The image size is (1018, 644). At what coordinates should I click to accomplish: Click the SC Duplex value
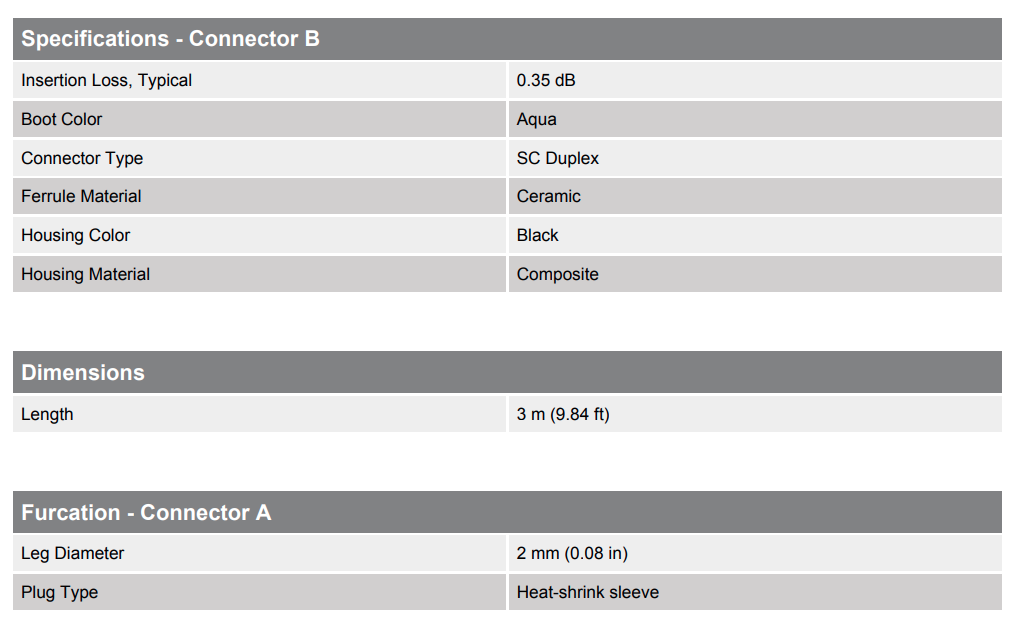tap(558, 158)
